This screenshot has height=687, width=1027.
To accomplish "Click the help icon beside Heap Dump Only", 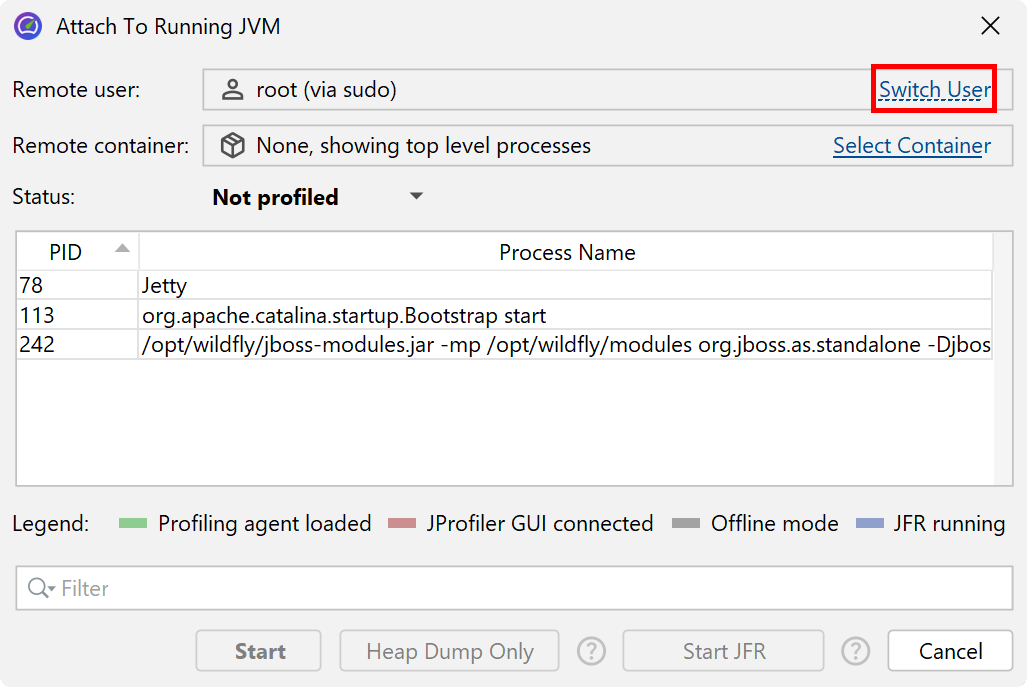I will (x=592, y=652).
